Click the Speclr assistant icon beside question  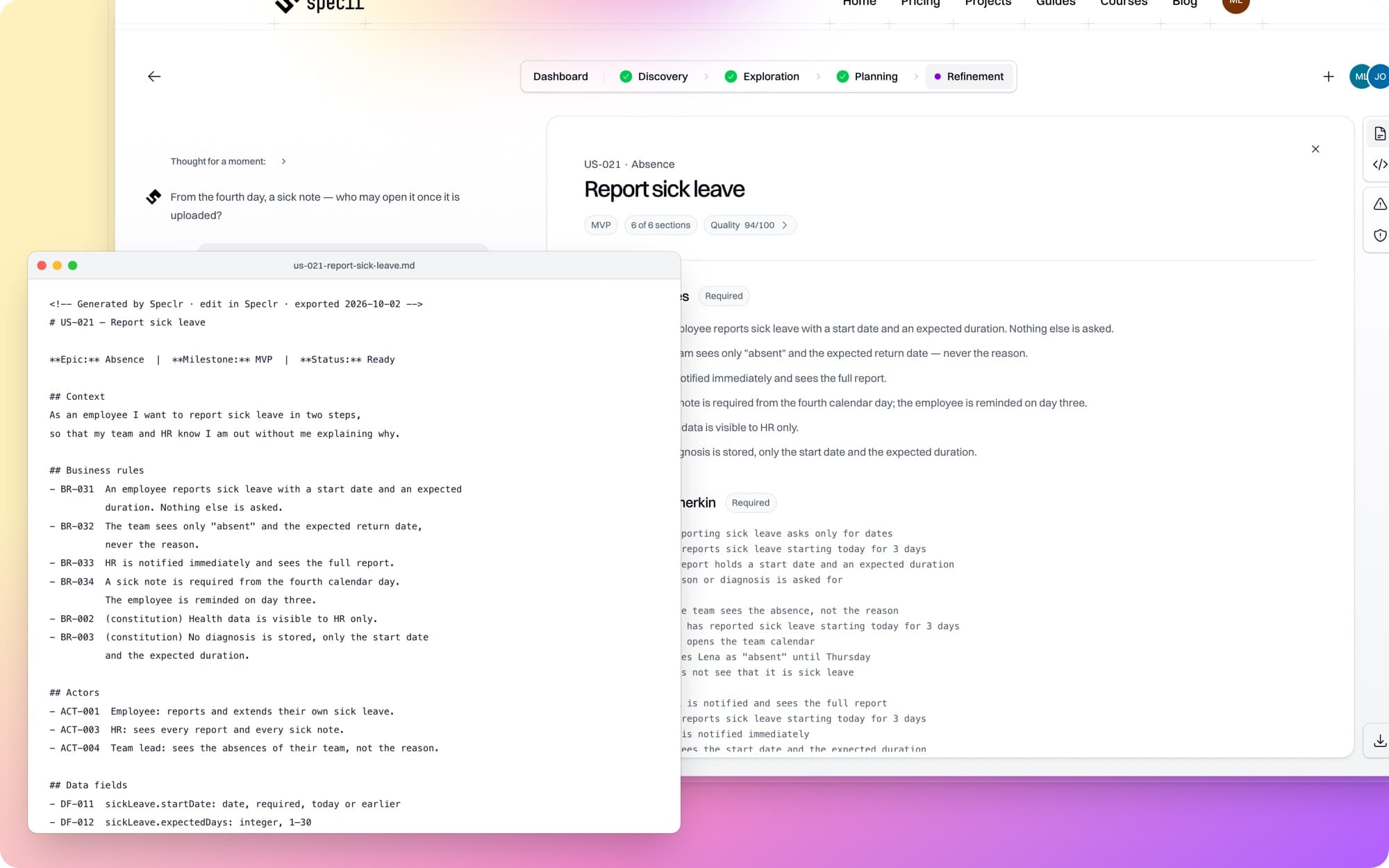[153, 197]
